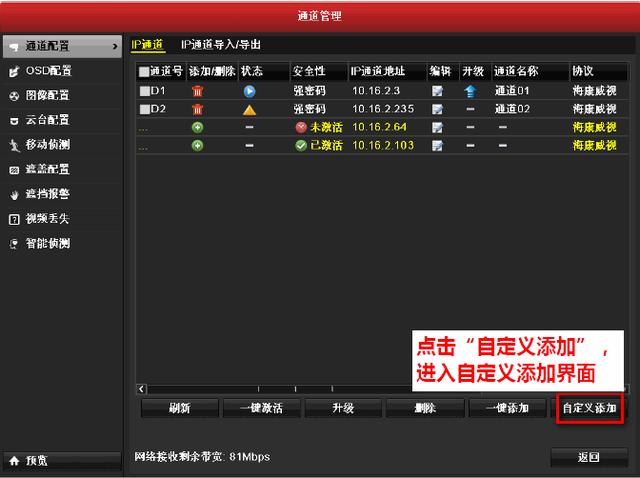The image size is (640, 478).
Task: Open 移动侦测 menu item
Action: tap(62, 145)
